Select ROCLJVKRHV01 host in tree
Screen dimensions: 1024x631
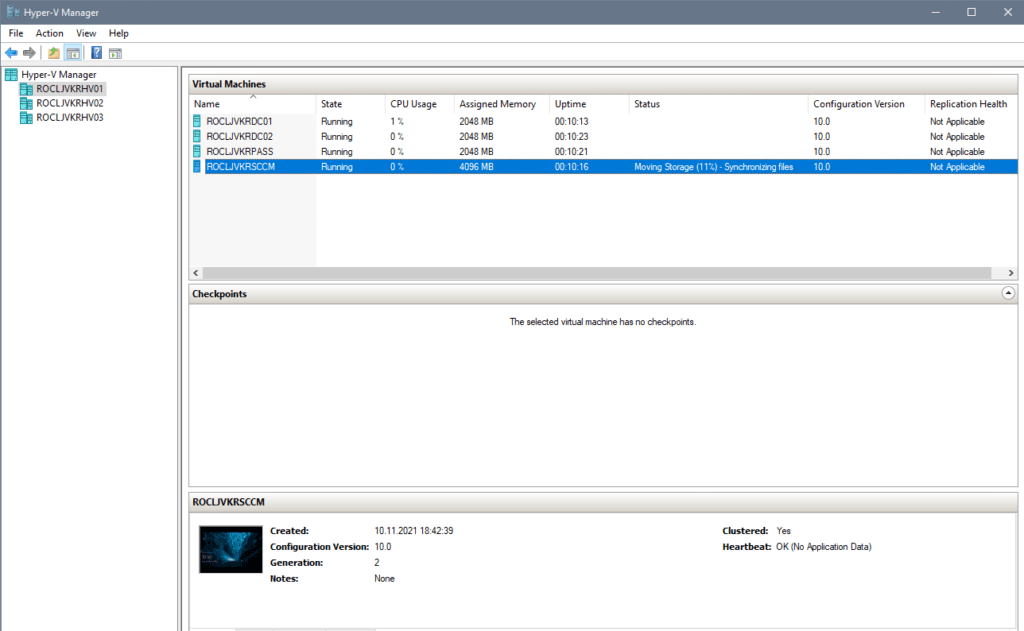tap(69, 89)
